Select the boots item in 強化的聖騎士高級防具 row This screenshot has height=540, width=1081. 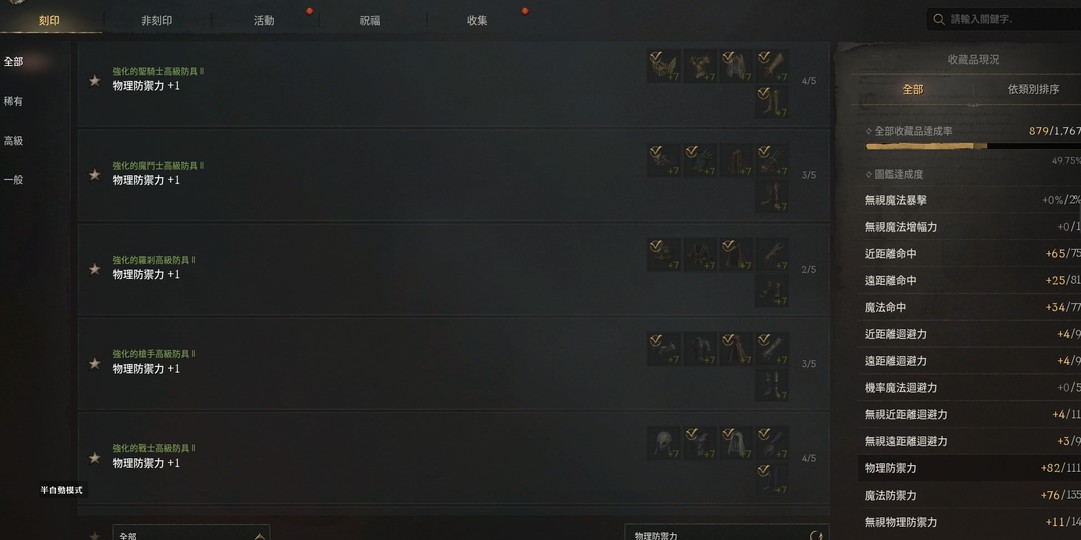[771, 102]
